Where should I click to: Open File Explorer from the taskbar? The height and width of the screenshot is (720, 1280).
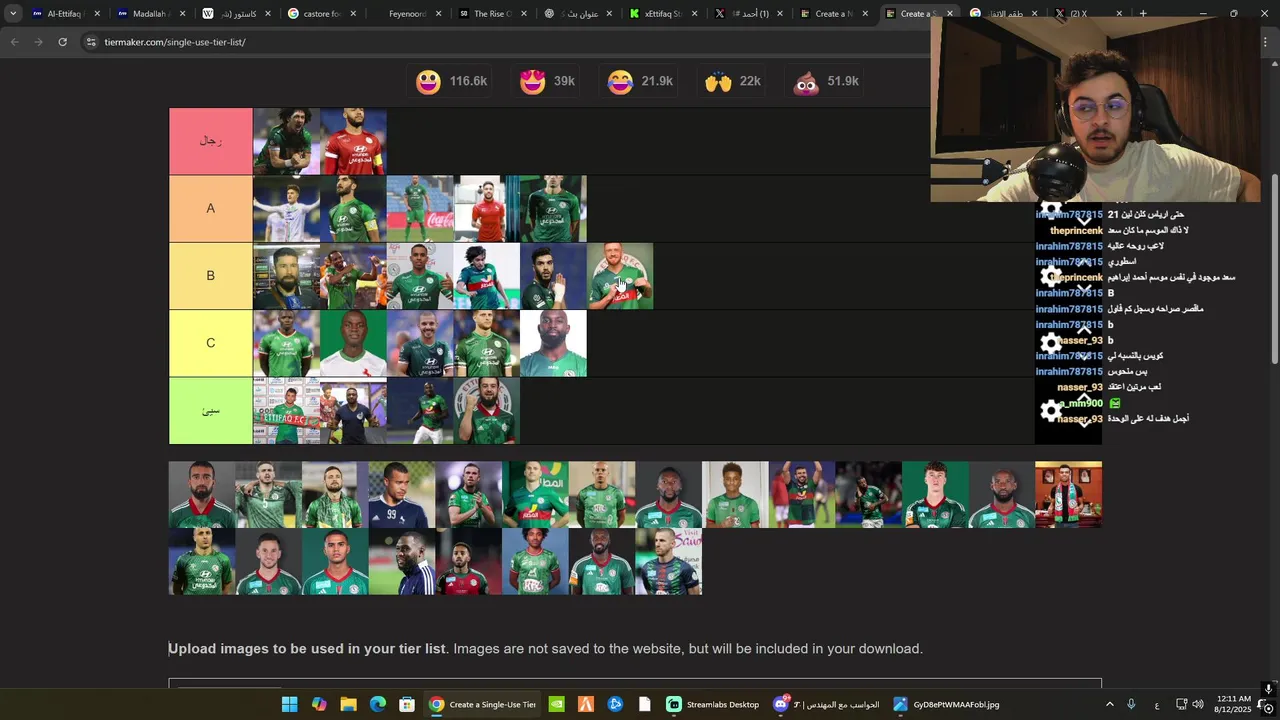coord(348,704)
